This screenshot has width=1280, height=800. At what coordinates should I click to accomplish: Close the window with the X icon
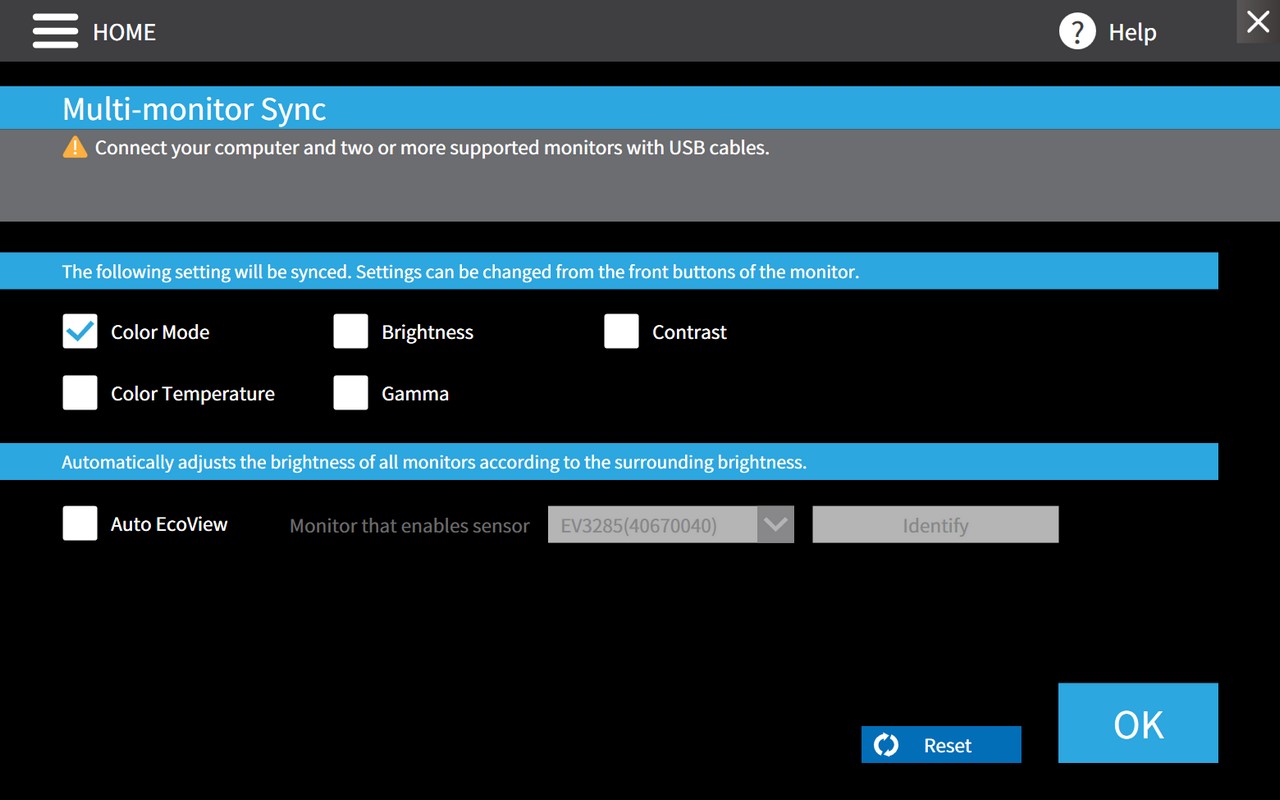tap(1258, 21)
